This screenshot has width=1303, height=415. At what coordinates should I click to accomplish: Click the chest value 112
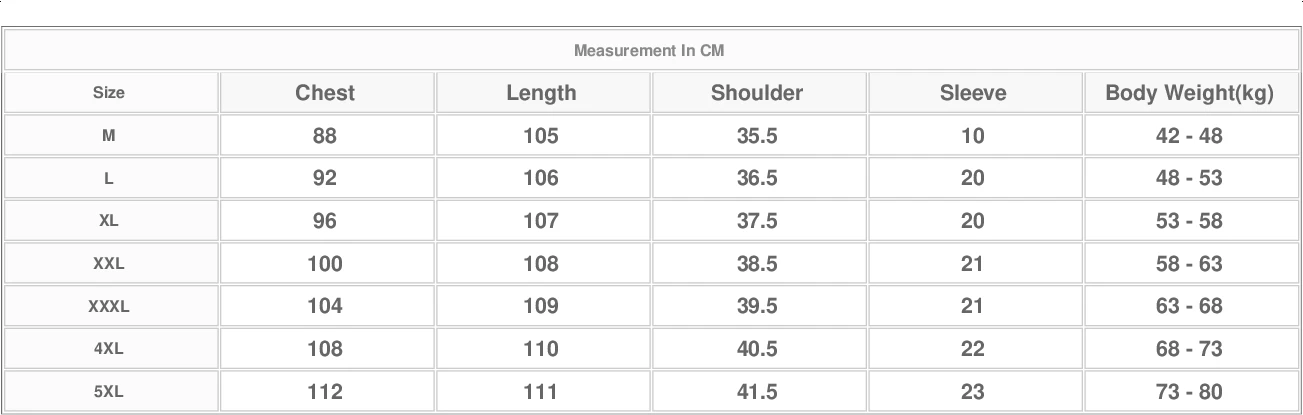(325, 392)
